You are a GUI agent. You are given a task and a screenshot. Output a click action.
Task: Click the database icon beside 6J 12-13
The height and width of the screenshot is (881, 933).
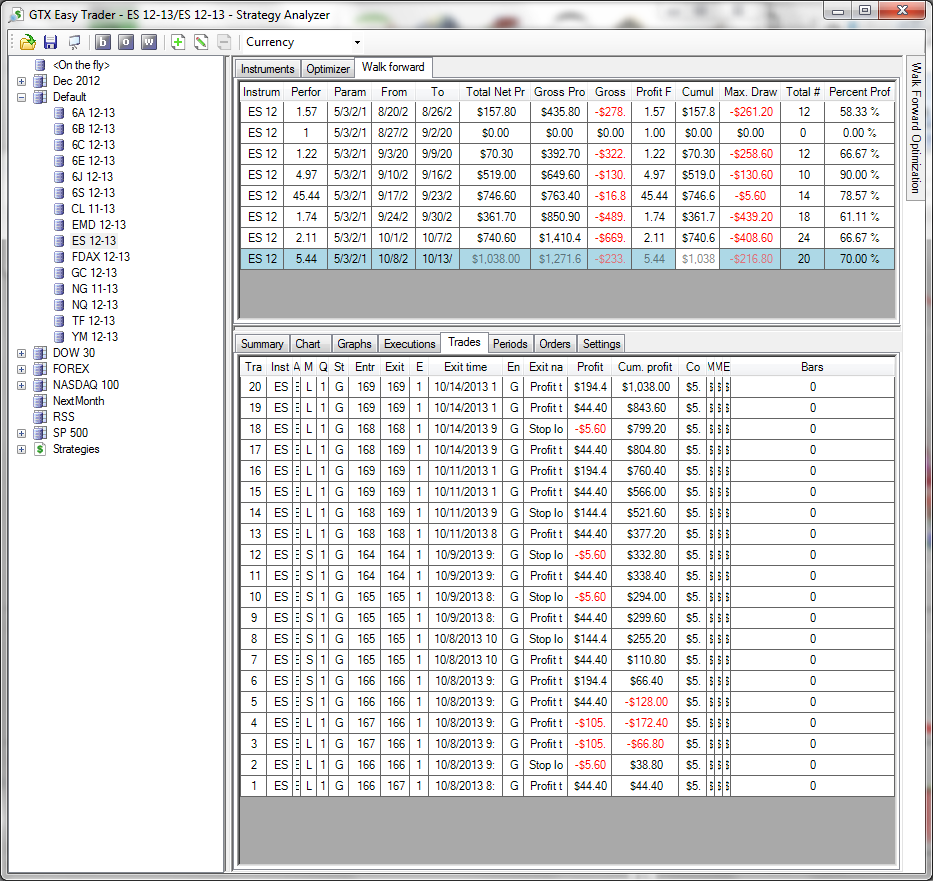coord(59,177)
